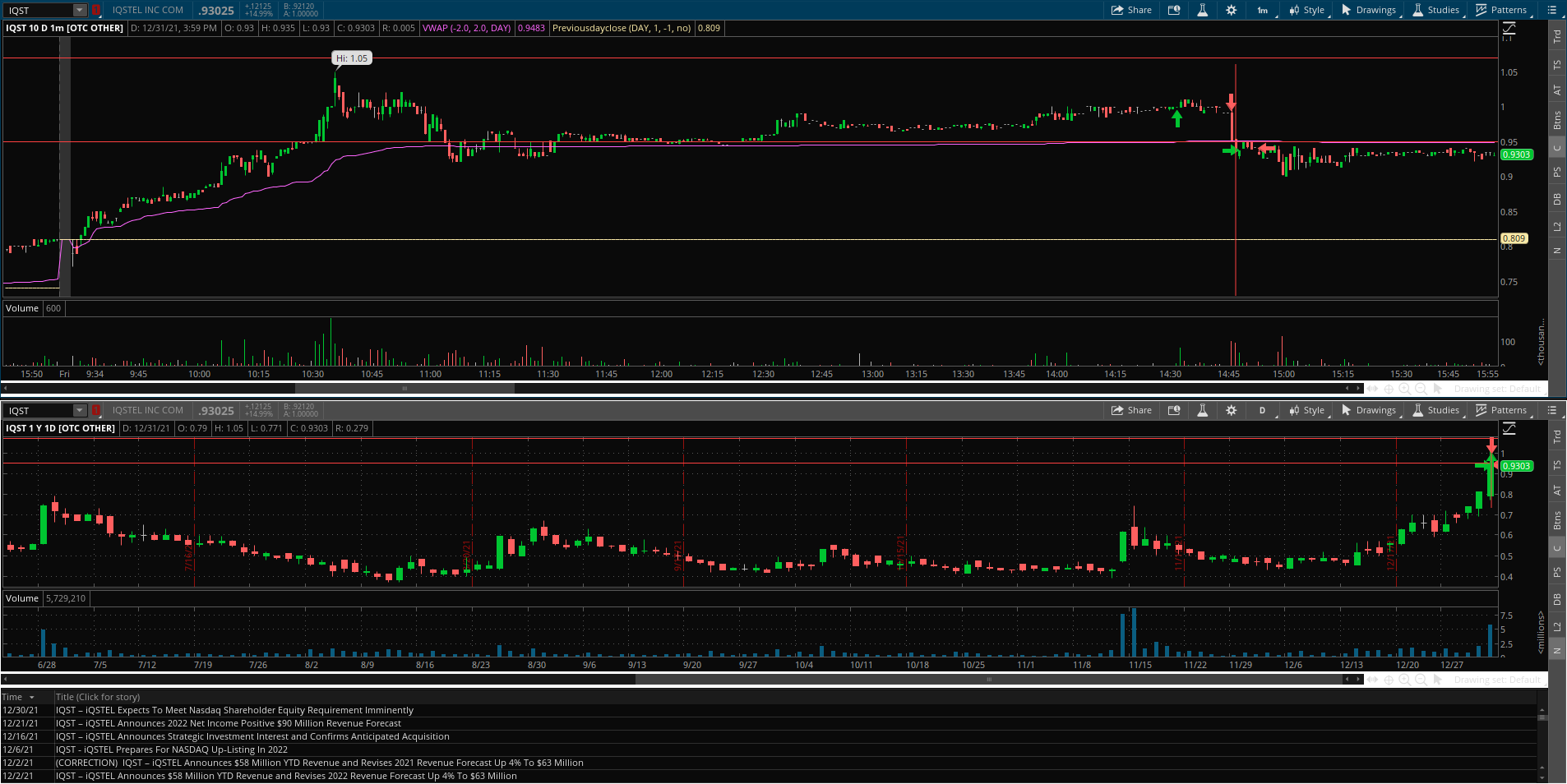
Task: Click Share in the top chart toolbar
Action: tap(1131, 10)
